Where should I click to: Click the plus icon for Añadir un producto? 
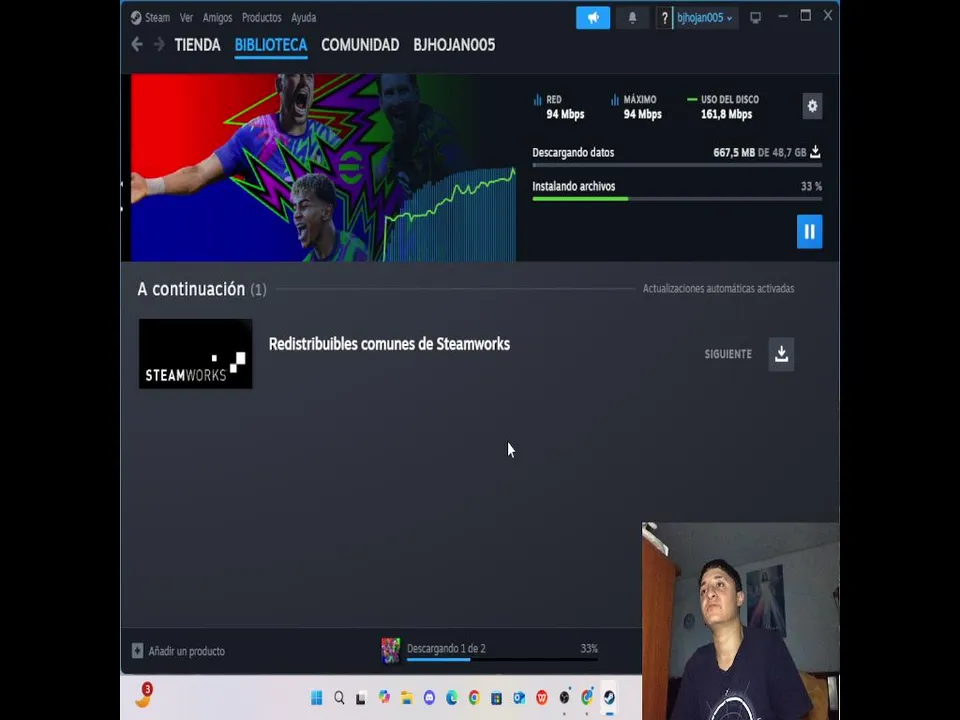pyautogui.click(x=137, y=651)
